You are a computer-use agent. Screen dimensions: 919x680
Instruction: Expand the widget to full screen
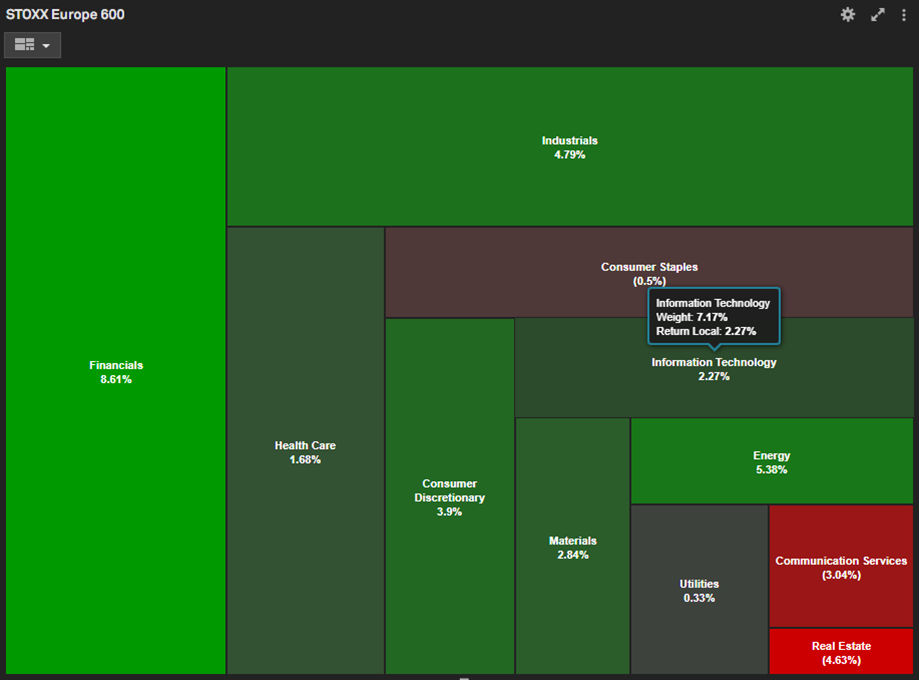pos(877,15)
